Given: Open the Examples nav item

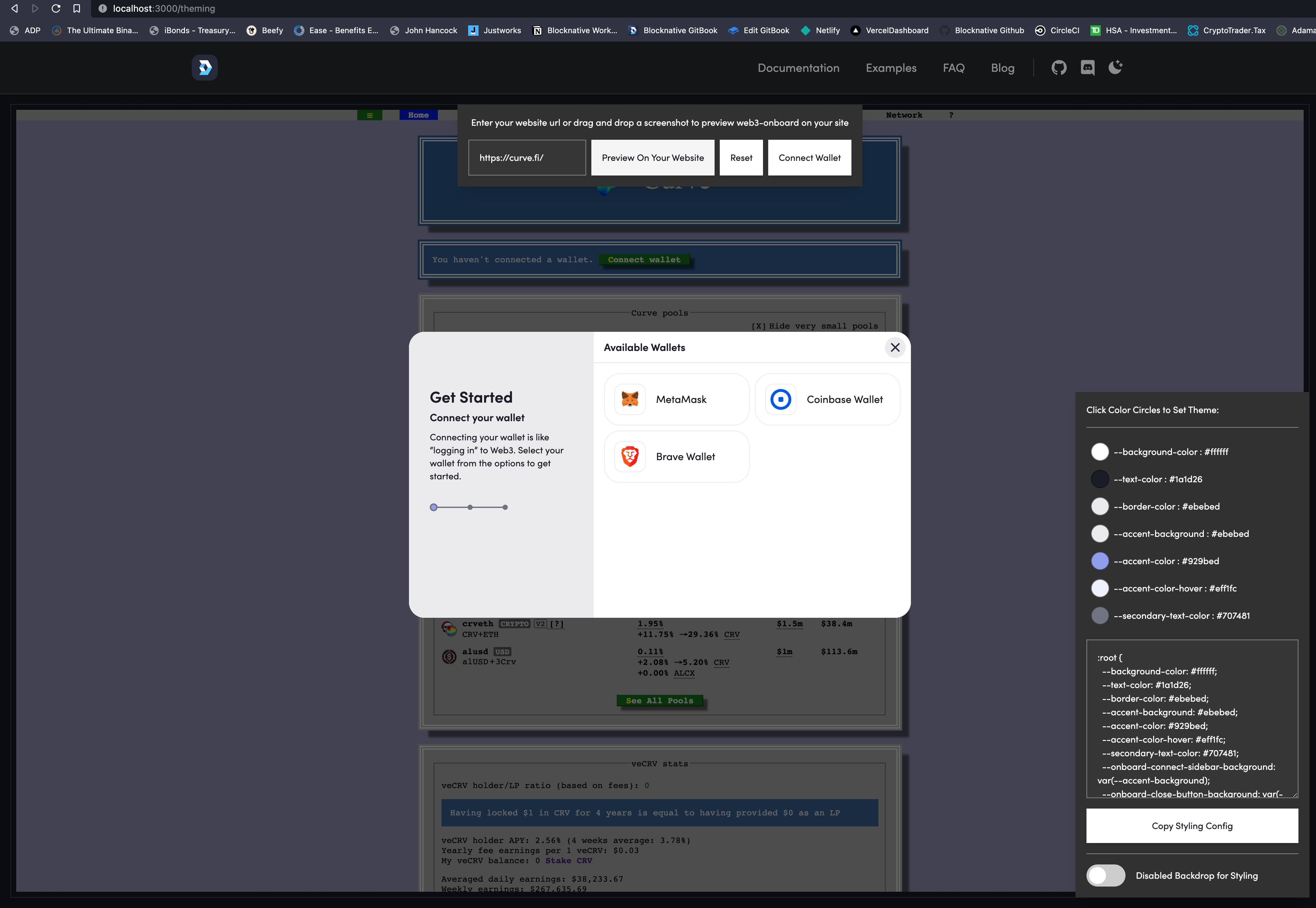Looking at the screenshot, I should coord(890,68).
